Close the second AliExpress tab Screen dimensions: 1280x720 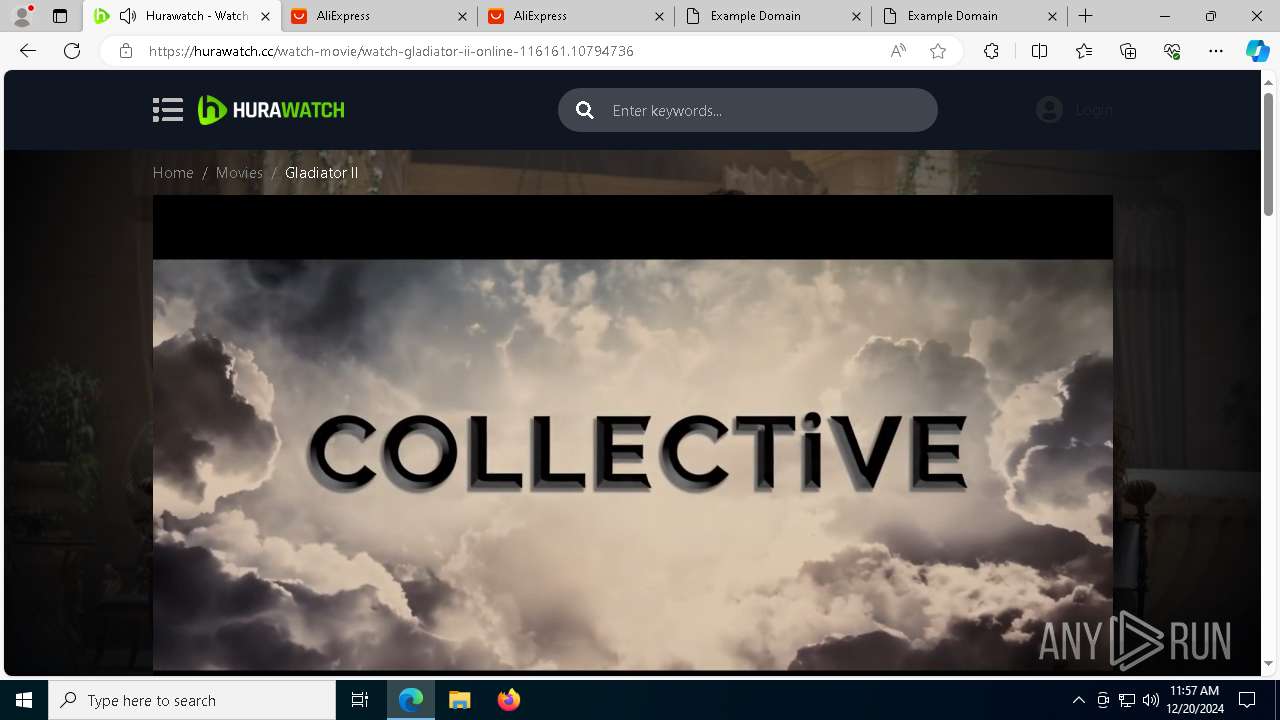point(659,16)
